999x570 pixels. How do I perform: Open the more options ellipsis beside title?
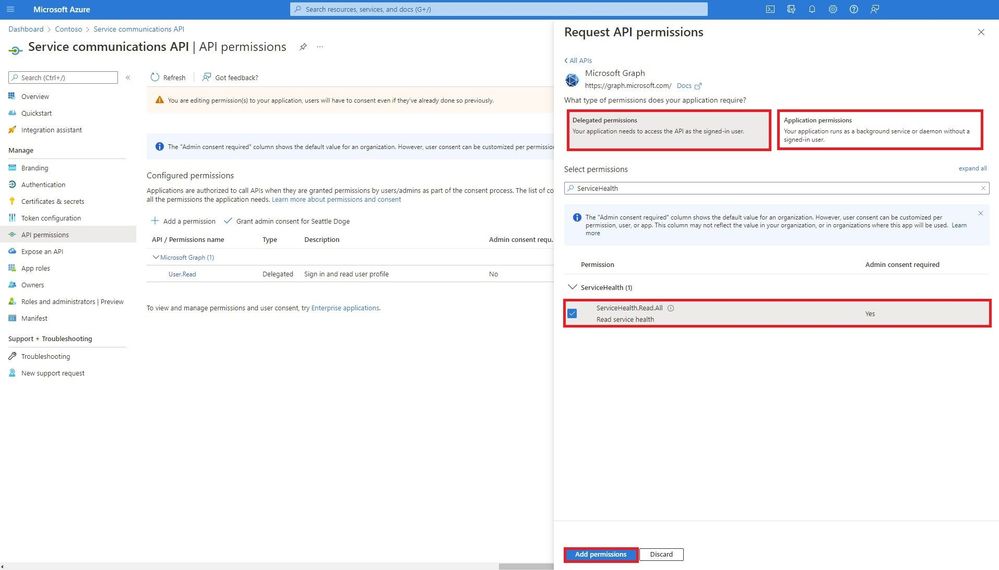(x=320, y=46)
